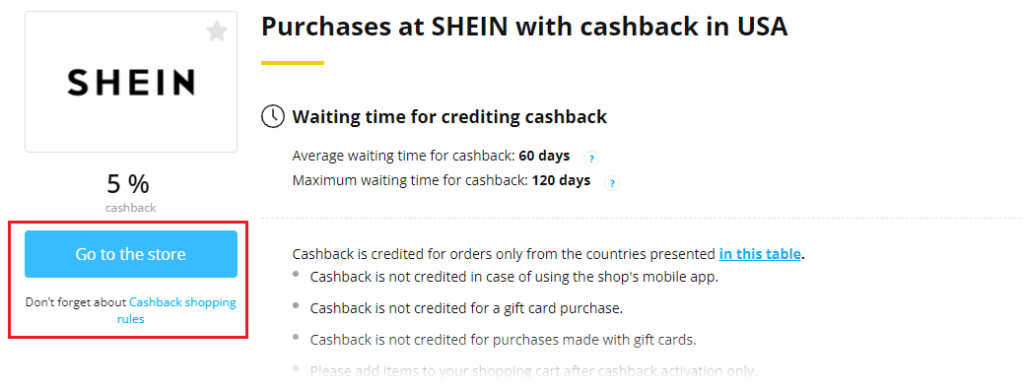Image resolution: width=1024 pixels, height=390 pixels.
Task: Click the bold "120 days" maximum value
Action: (561, 180)
